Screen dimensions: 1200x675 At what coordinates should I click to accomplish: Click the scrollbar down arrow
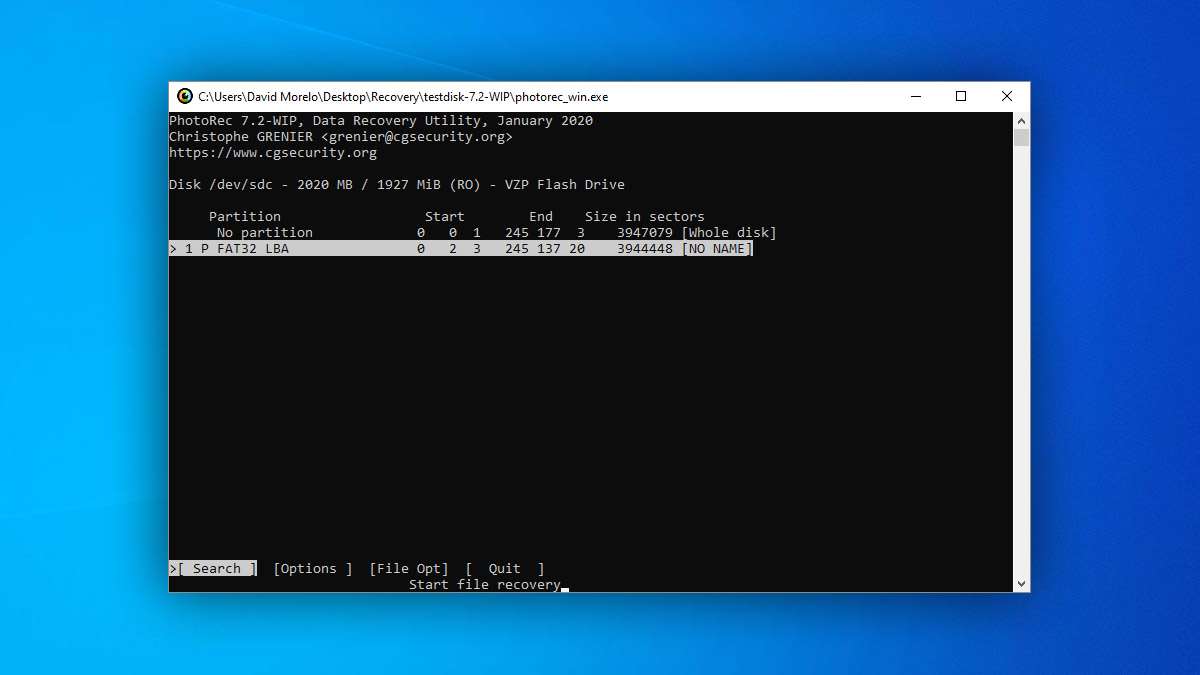tap(1021, 583)
